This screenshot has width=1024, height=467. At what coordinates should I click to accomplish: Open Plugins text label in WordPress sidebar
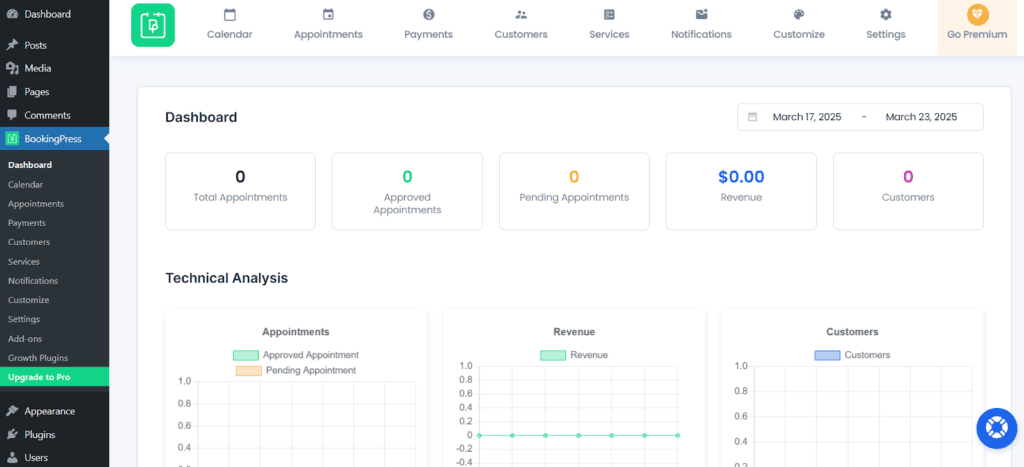coord(40,435)
